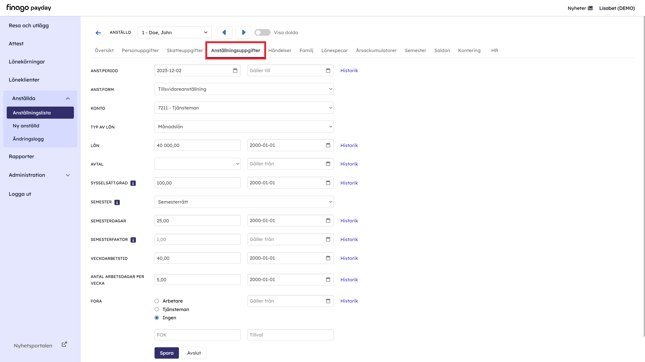Click the Avslut button
This screenshot has width=645, height=362.
(194, 353)
